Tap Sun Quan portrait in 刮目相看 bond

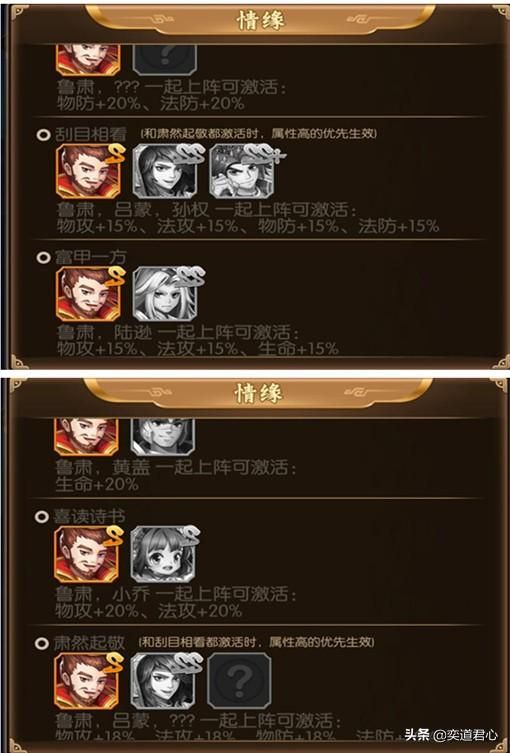242,172
